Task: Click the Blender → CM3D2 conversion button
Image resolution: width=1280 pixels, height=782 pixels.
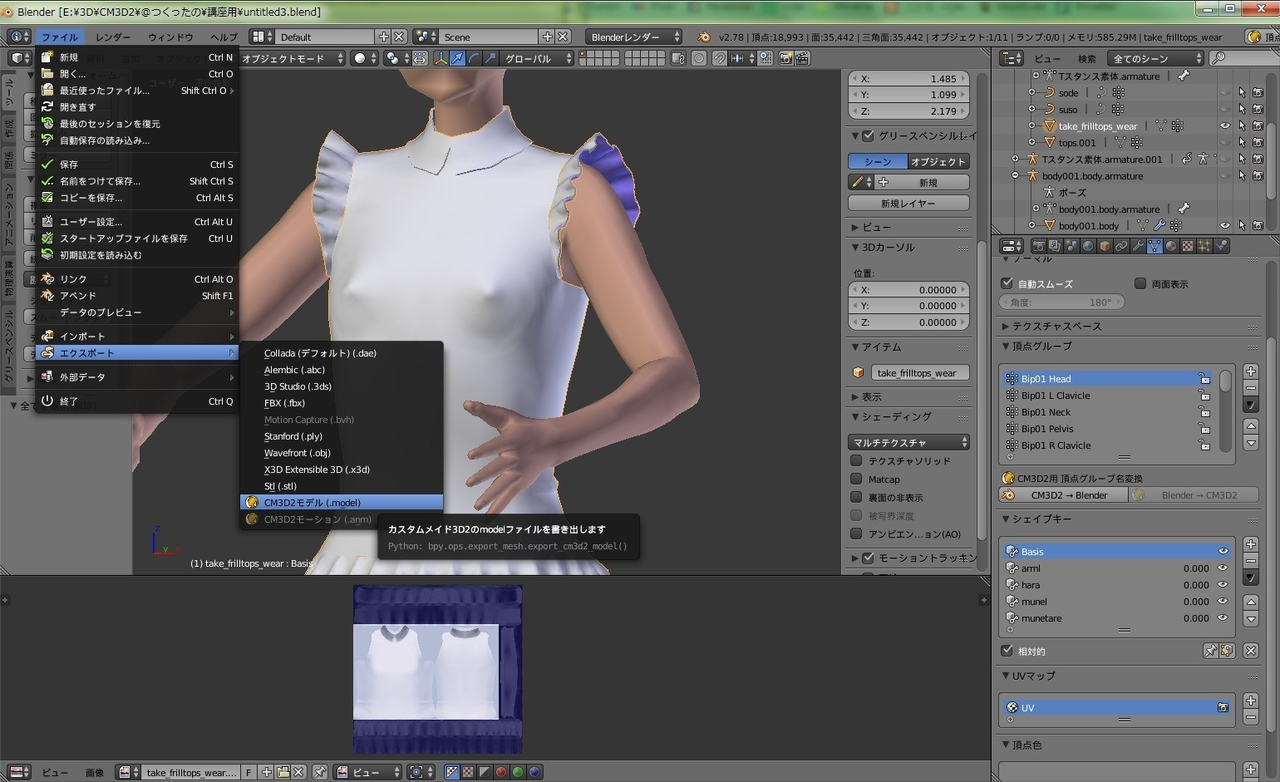Action: [x=1195, y=495]
